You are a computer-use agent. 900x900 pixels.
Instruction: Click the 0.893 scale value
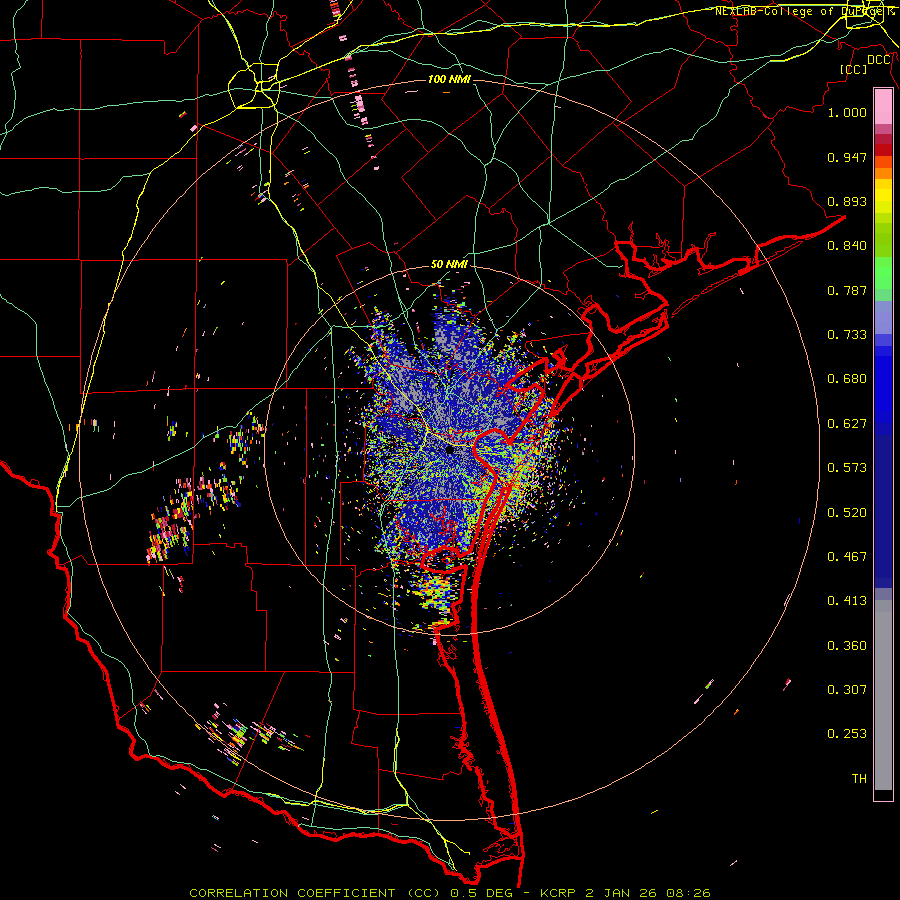pos(847,201)
